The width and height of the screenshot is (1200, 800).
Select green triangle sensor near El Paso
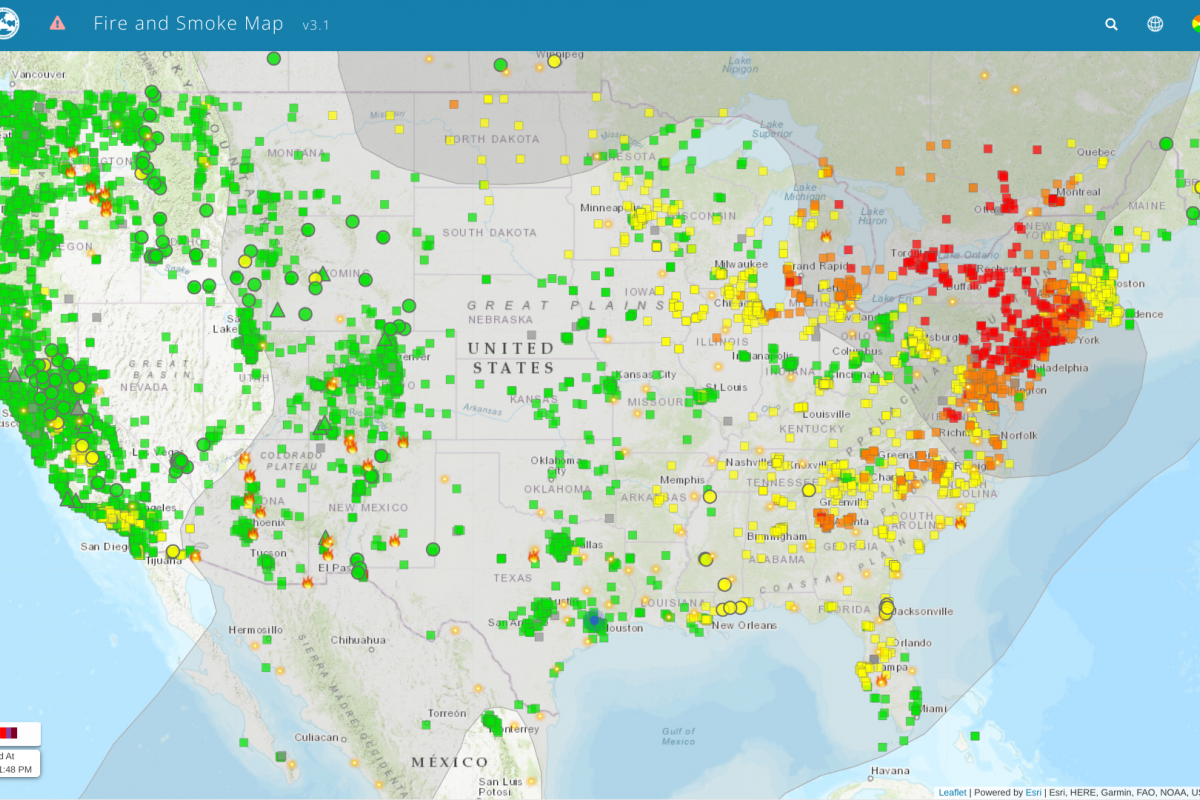[x=325, y=538]
